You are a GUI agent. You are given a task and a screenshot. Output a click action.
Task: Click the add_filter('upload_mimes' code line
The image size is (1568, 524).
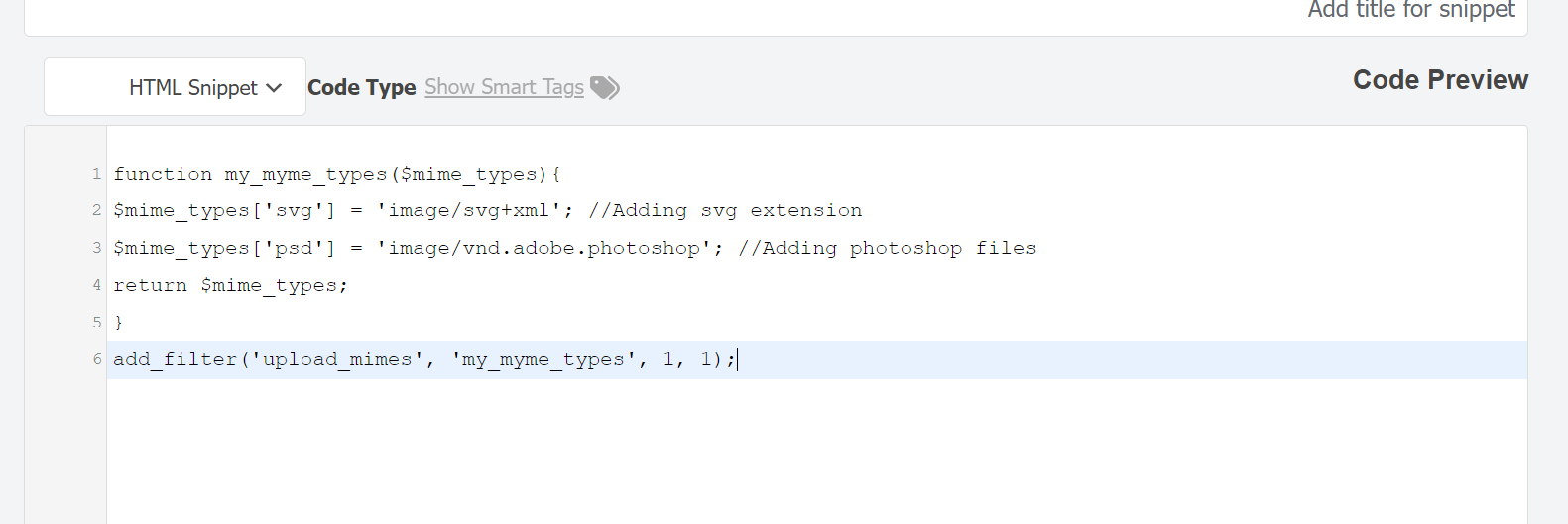coord(424,359)
